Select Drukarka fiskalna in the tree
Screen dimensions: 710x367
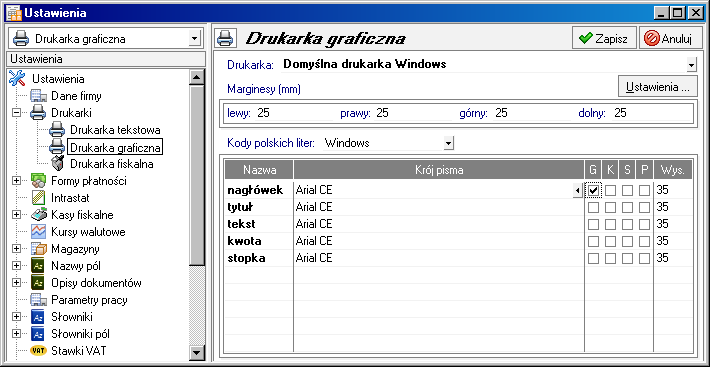point(112,164)
